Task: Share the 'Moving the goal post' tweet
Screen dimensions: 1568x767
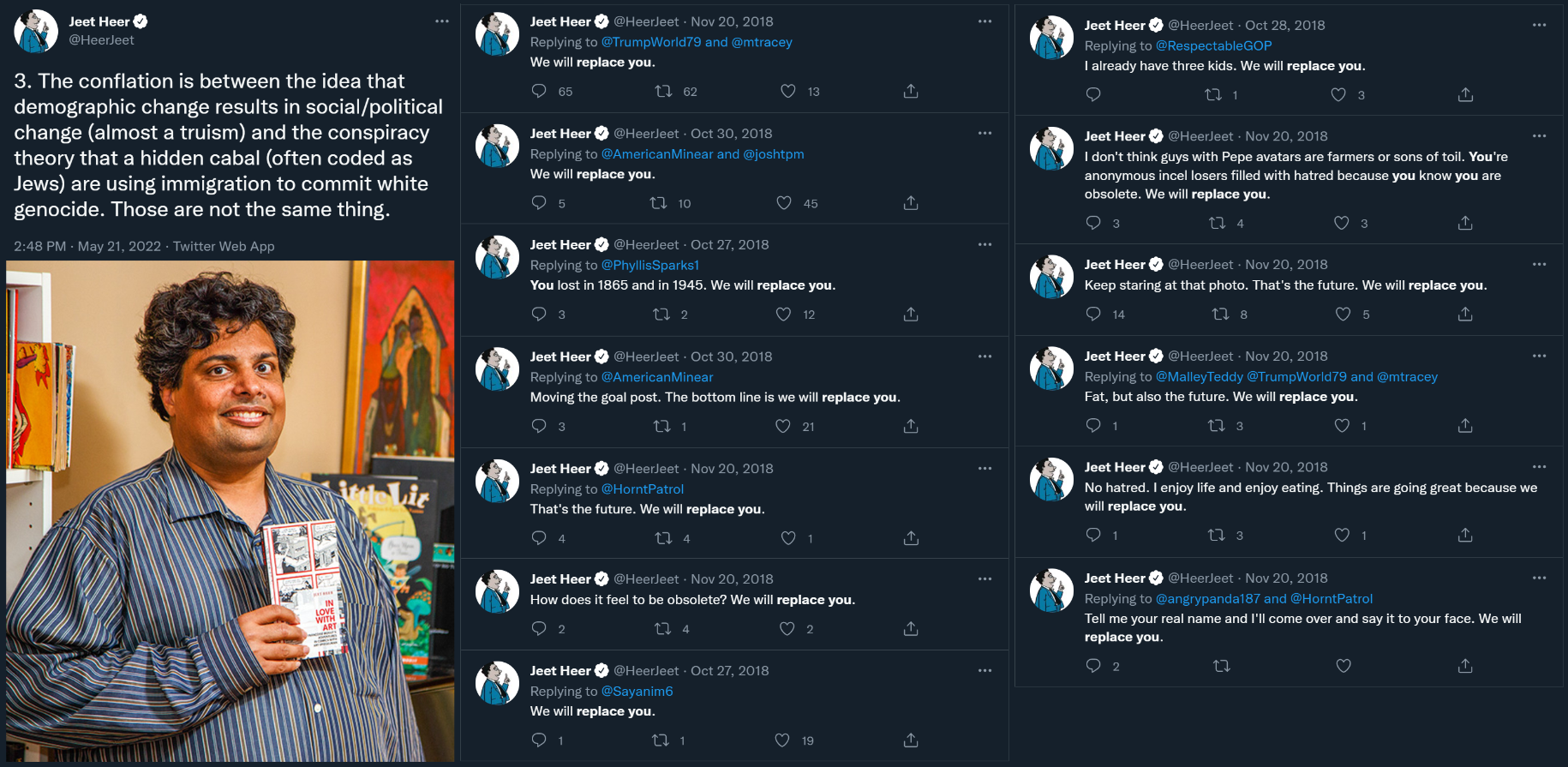Action: 911,426
